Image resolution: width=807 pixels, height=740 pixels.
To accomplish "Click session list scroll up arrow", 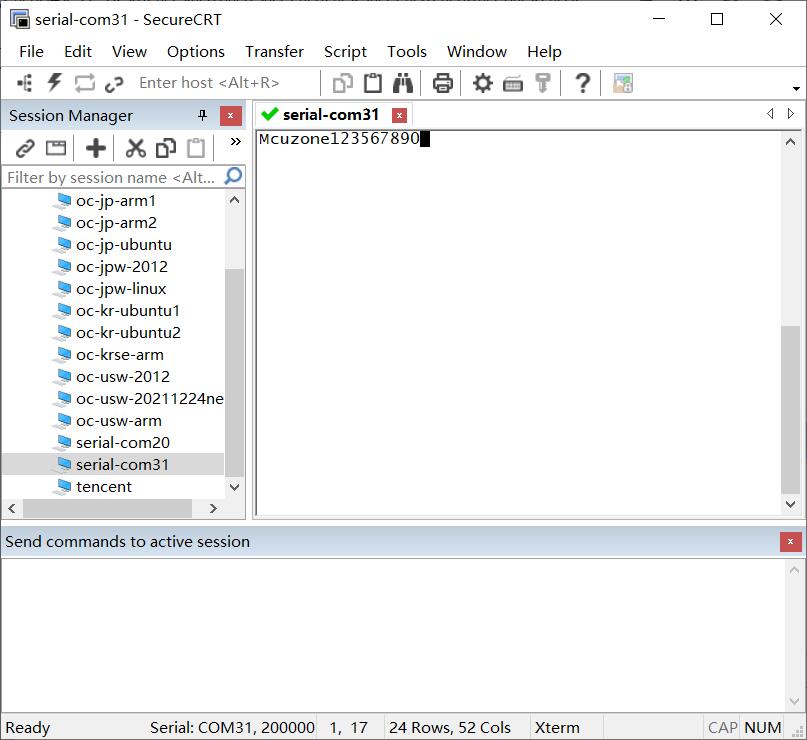I will tap(235, 200).
